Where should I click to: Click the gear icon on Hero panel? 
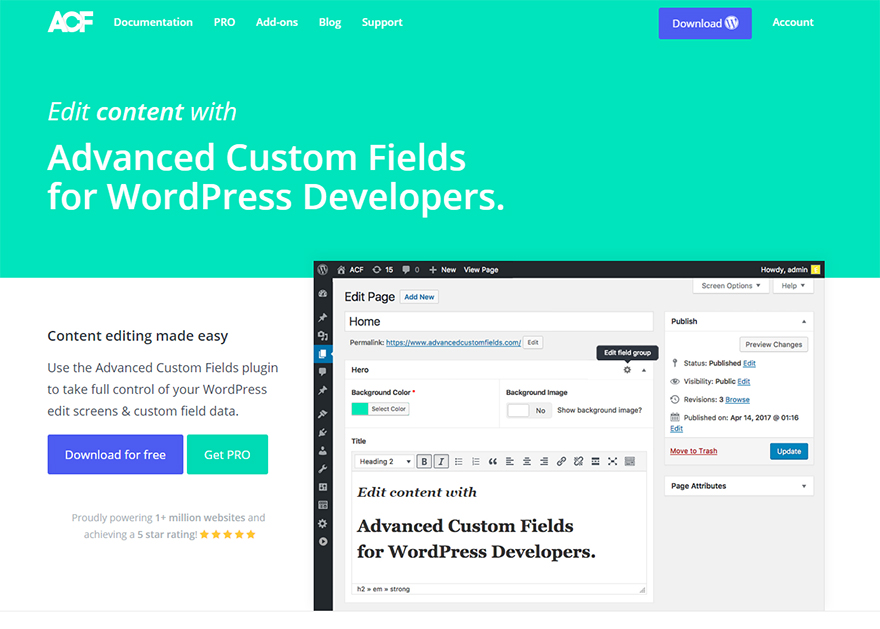627,369
